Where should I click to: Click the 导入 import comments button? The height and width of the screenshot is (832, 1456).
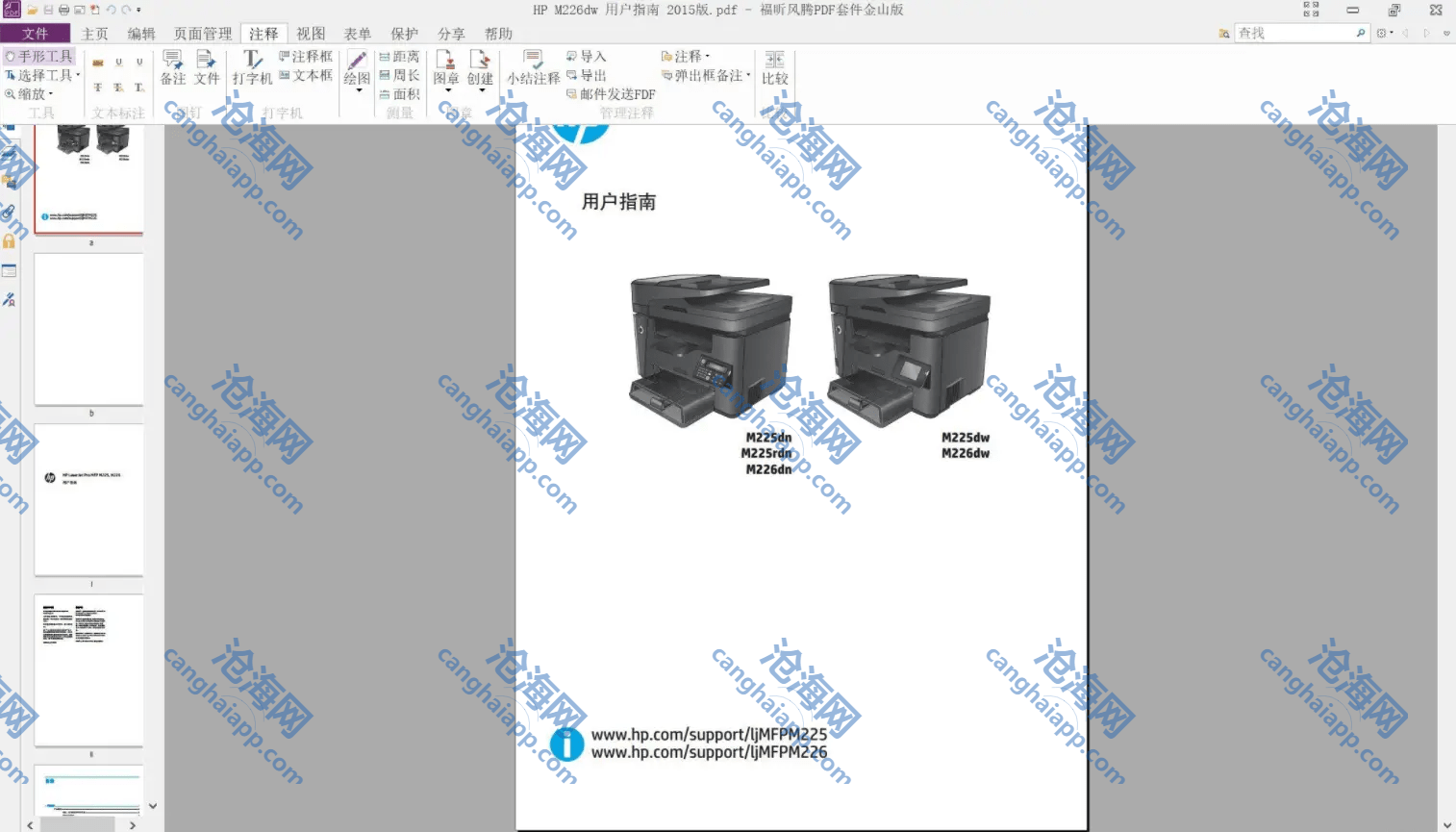tap(587, 57)
